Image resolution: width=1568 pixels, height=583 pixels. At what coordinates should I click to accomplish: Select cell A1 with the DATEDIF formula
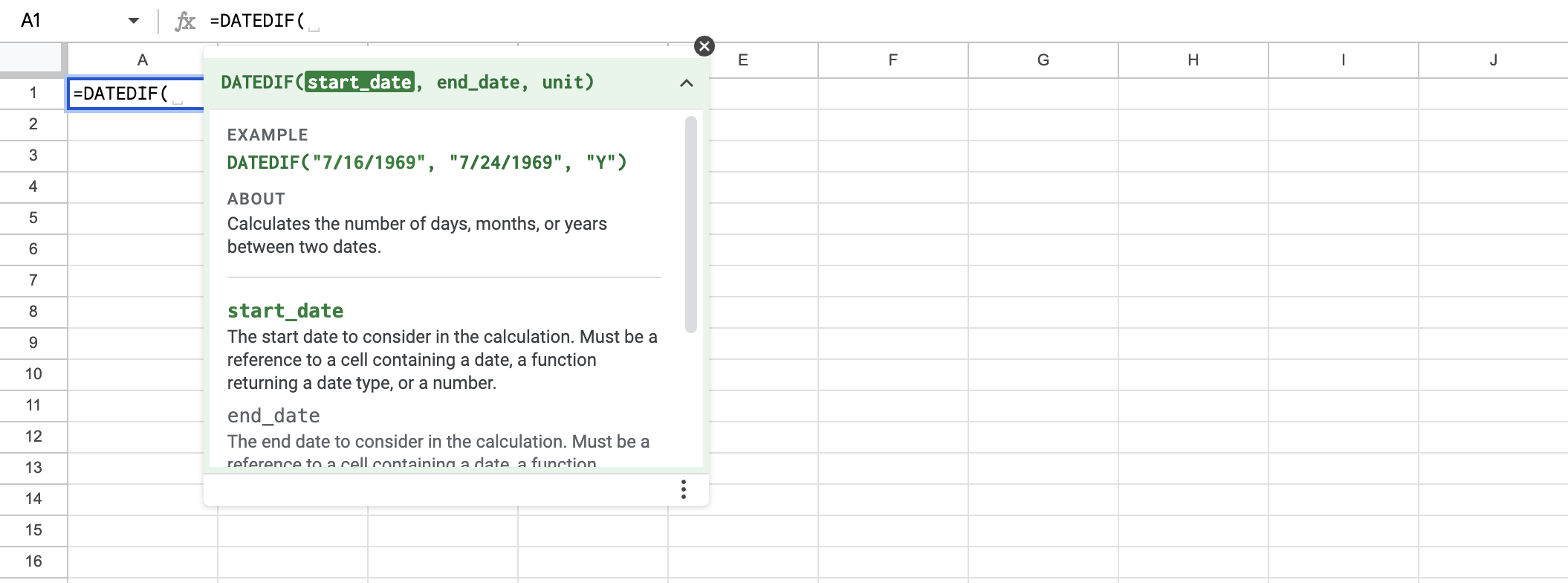coord(135,94)
